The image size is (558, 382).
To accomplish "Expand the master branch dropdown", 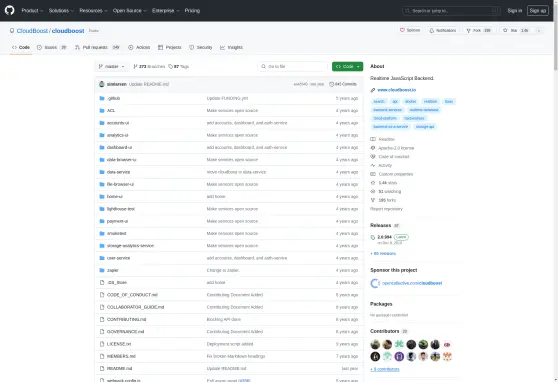I will point(111,67).
